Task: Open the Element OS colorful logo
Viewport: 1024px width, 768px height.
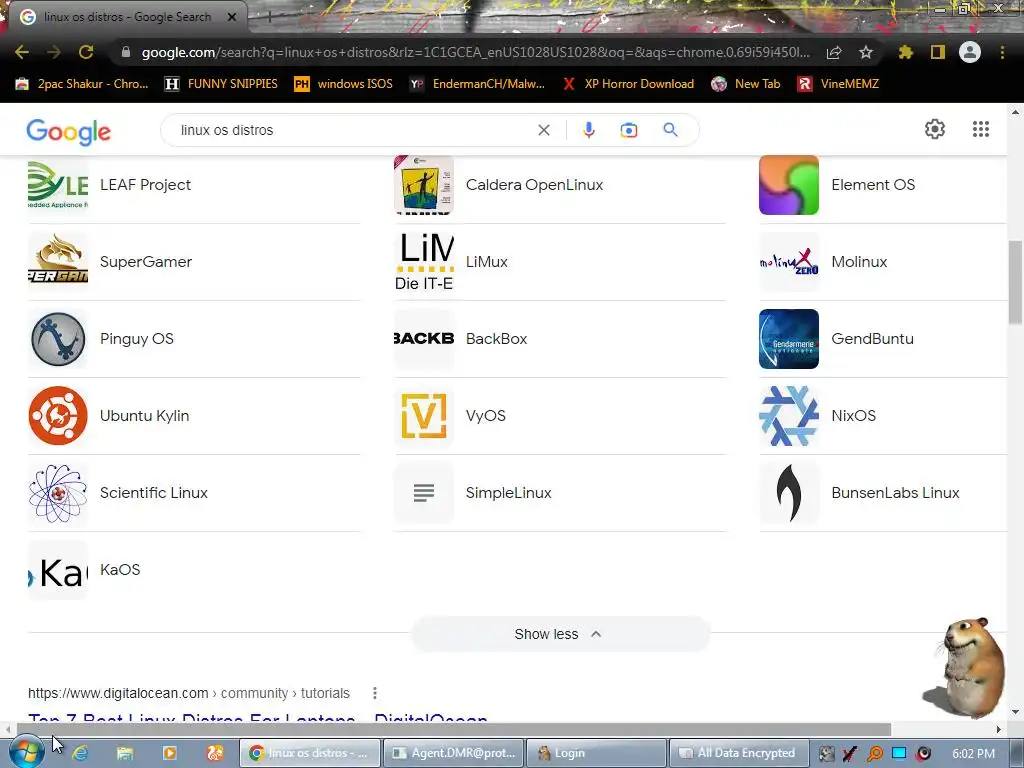Action: [x=789, y=185]
